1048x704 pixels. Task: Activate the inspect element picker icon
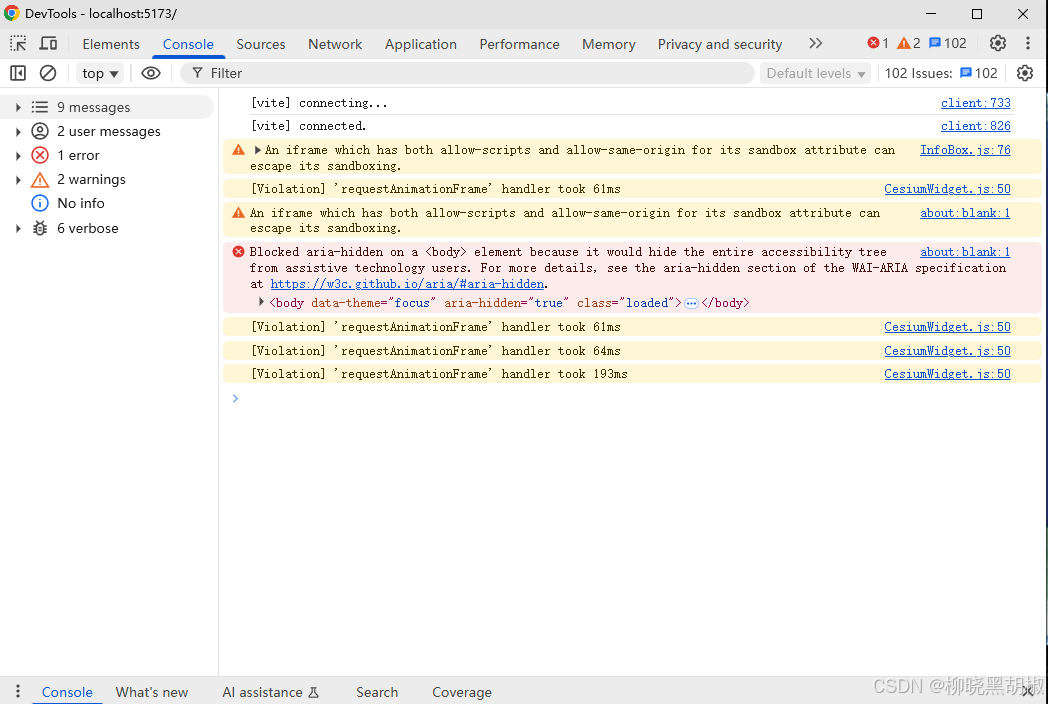(18, 44)
